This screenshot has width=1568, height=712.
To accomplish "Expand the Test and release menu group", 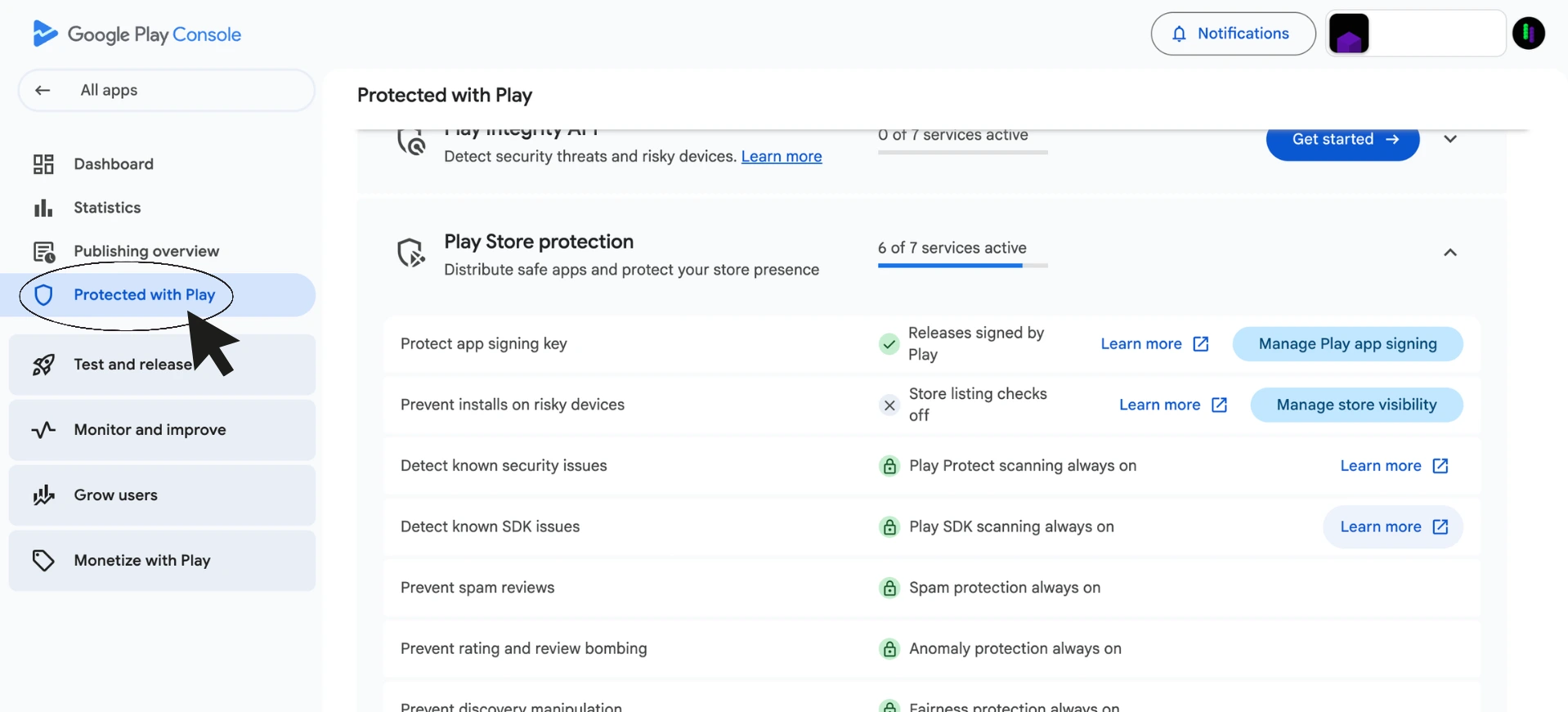I will click(x=162, y=365).
